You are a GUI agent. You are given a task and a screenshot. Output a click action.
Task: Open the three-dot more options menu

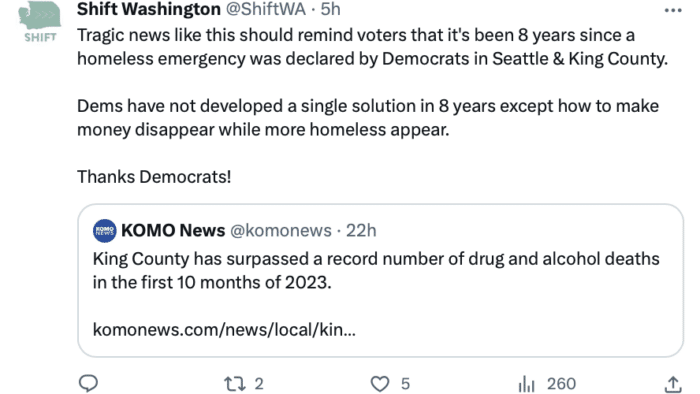point(673,10)
